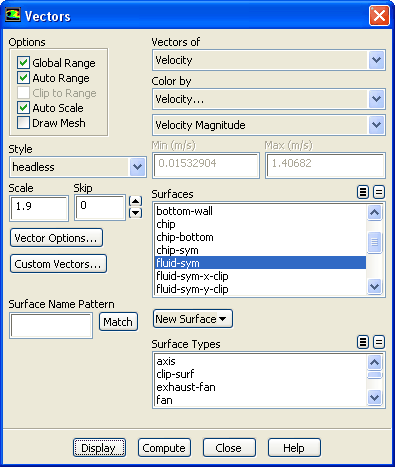395x467 pixels.
Task: Click Surfaces list scrollbar down arrow
Action: coord(375,286)
